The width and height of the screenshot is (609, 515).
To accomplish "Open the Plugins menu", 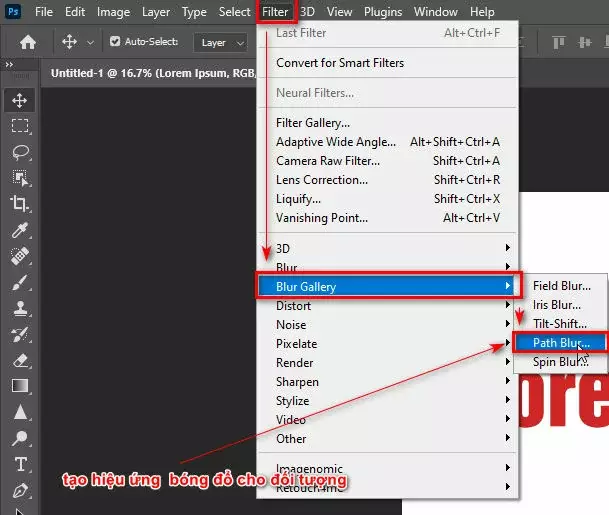I will click(x=383, y=12).
